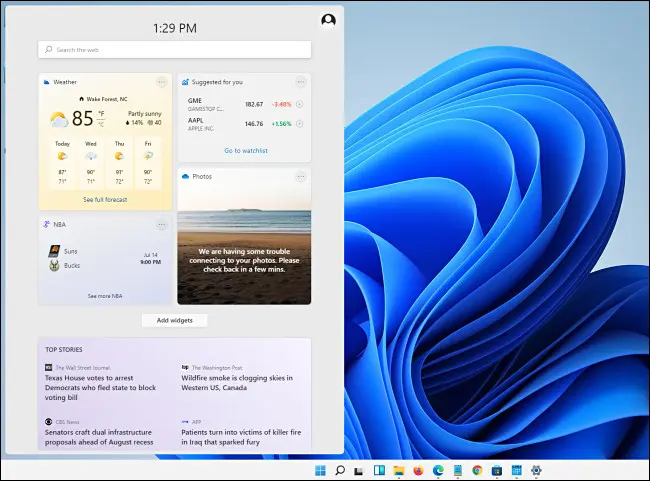Open File Explorer from taskbar

tap(398, 470)
